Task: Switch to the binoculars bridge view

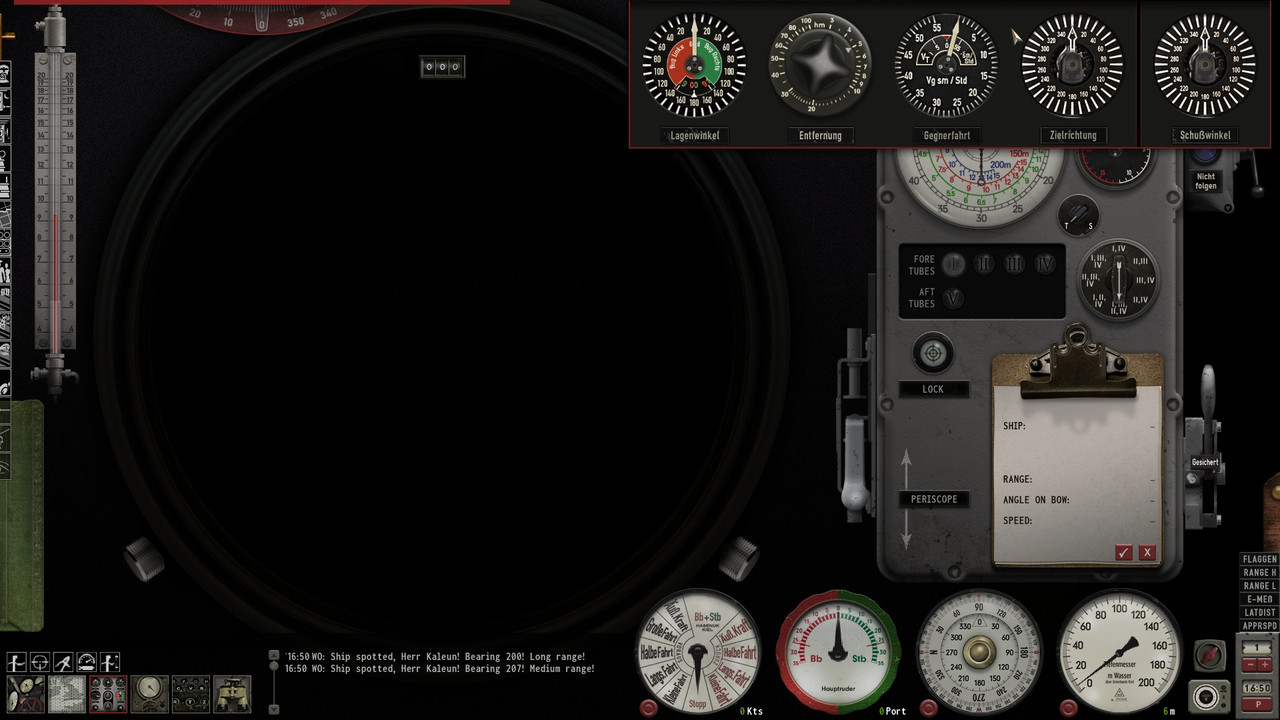Action: (232, 694)
